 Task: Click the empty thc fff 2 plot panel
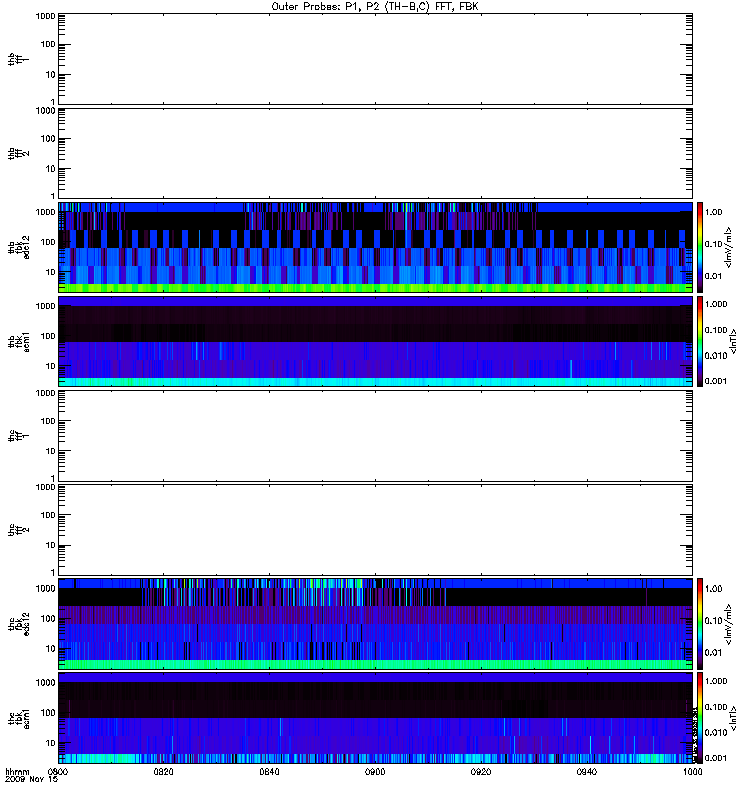pos(375,530)
